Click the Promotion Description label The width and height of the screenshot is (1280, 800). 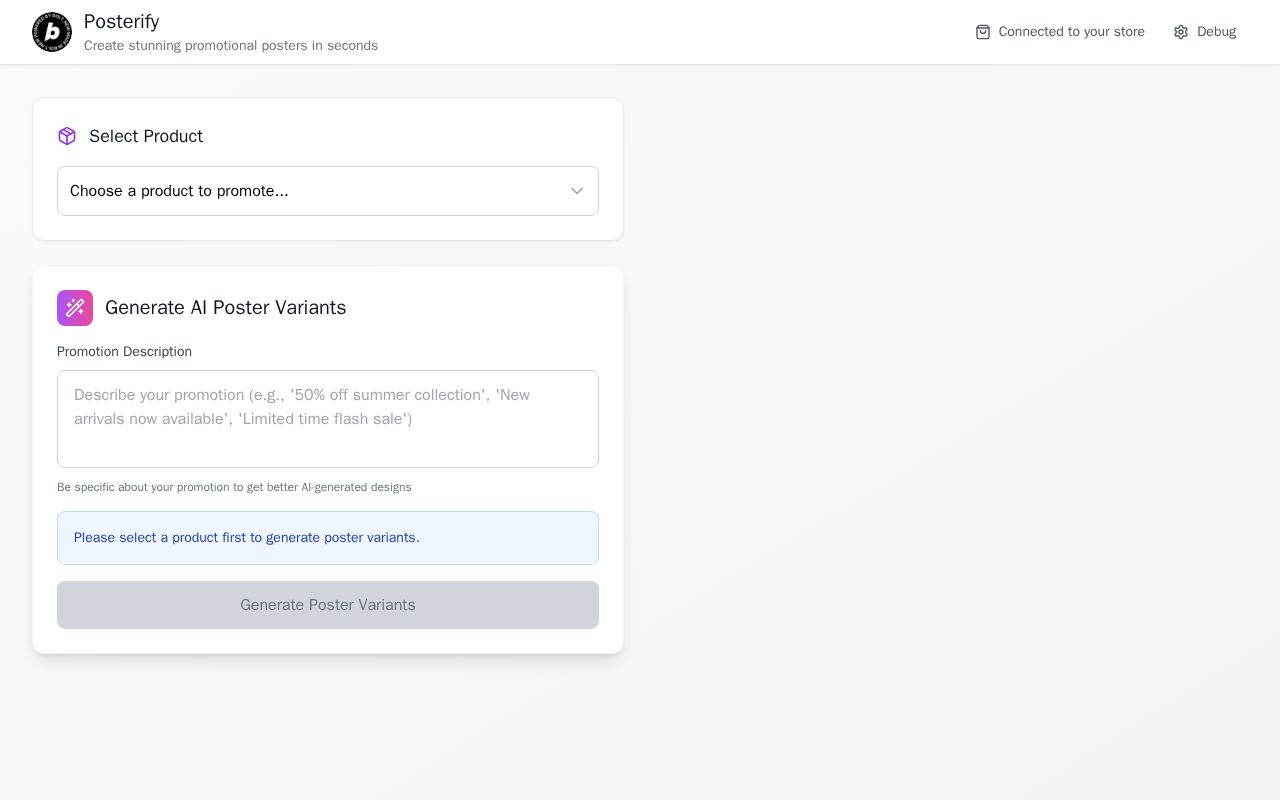tap(124, 352)
